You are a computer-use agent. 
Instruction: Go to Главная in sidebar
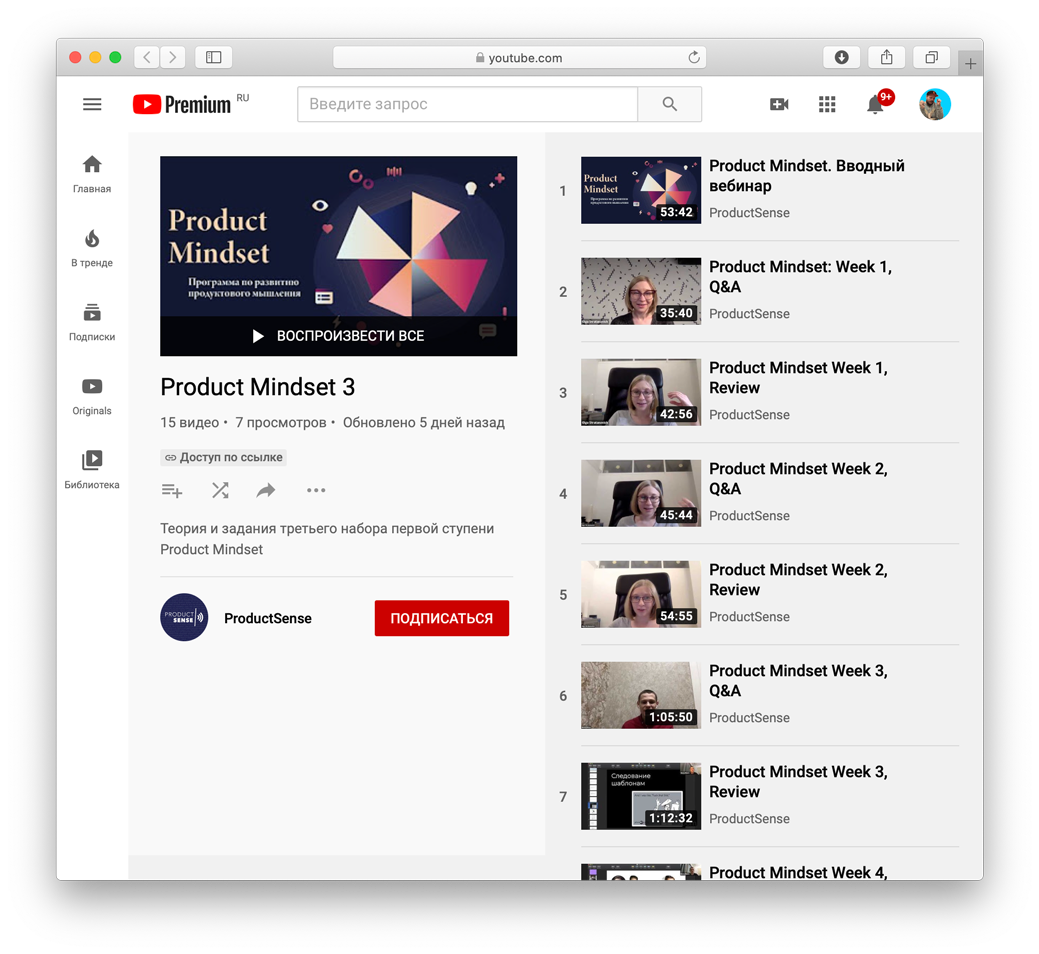(92, 174)
